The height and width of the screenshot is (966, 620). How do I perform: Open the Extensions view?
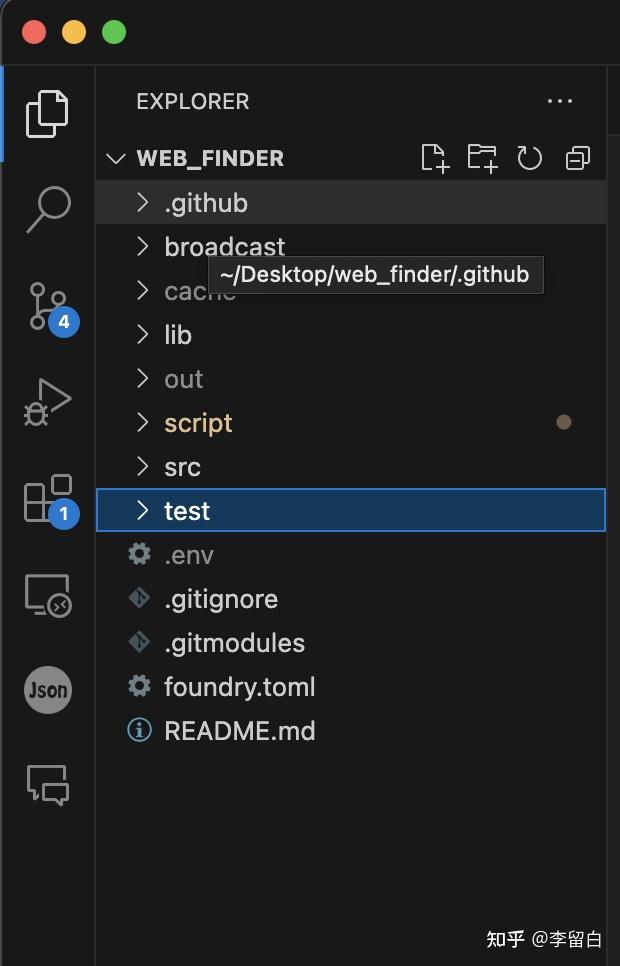click(47, 498)
